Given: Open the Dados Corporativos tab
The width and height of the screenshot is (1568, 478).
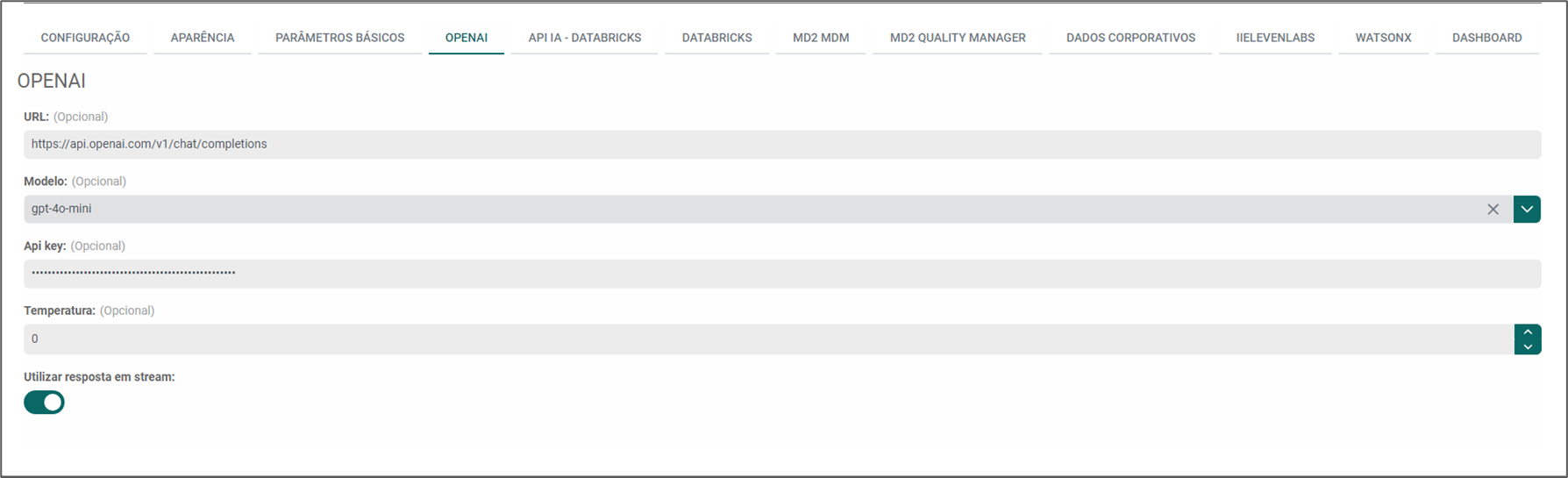Looking at the screenshot, I should (1130, 38).
